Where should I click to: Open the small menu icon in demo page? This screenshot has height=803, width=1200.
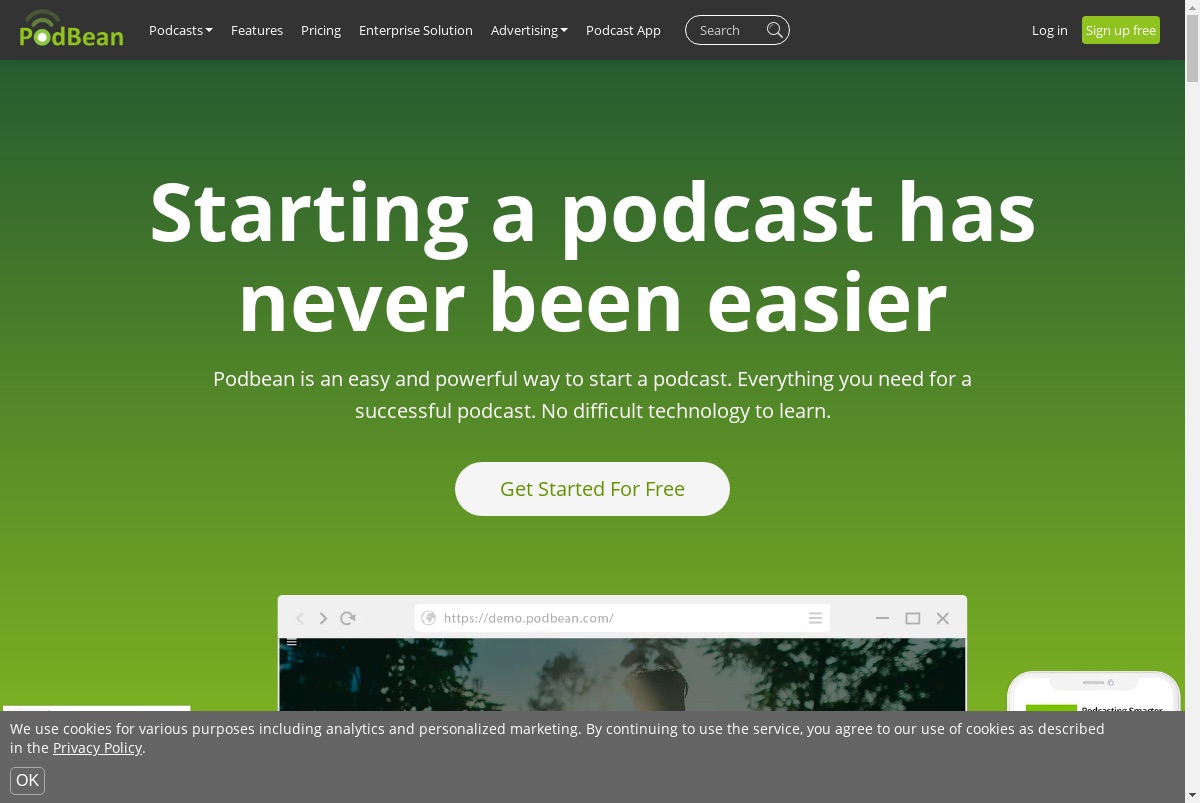(x=292, y=642)
